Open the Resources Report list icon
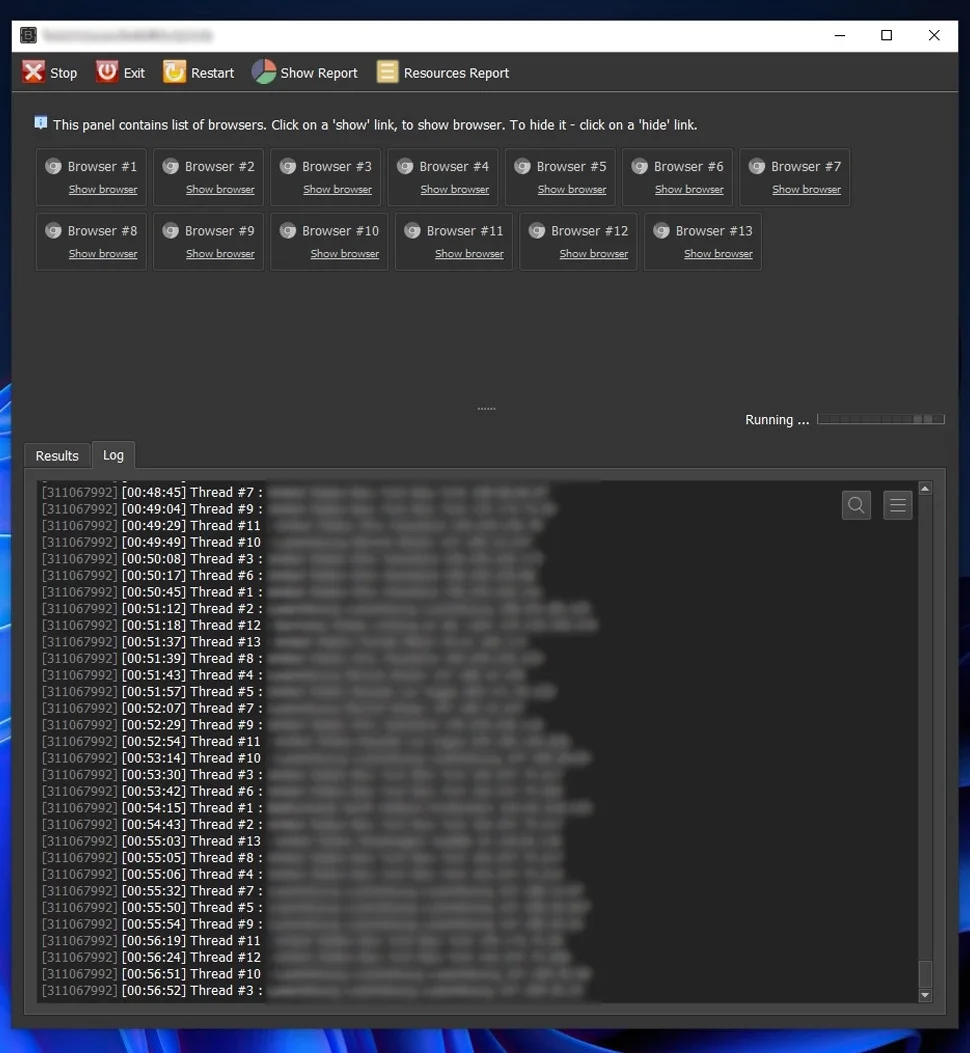Image resolution: width=970 pixels, height=1053 pixels. tap(387, 72)
